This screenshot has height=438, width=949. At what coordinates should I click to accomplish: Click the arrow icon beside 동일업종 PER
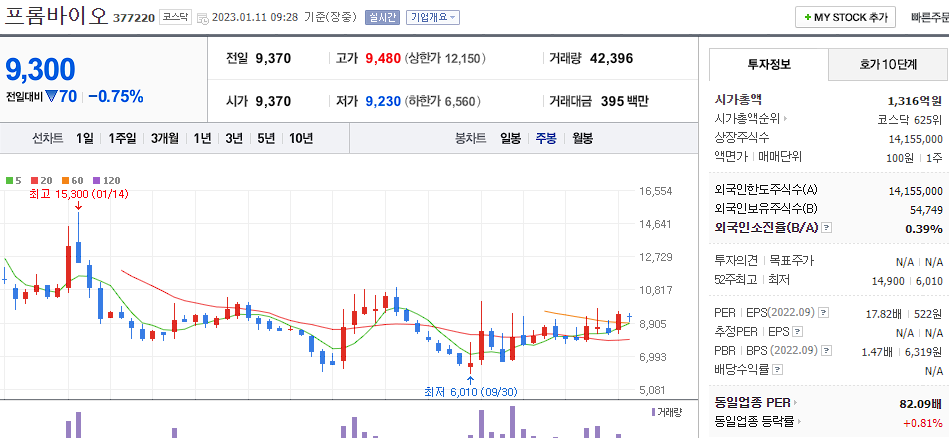pos(795,402)
